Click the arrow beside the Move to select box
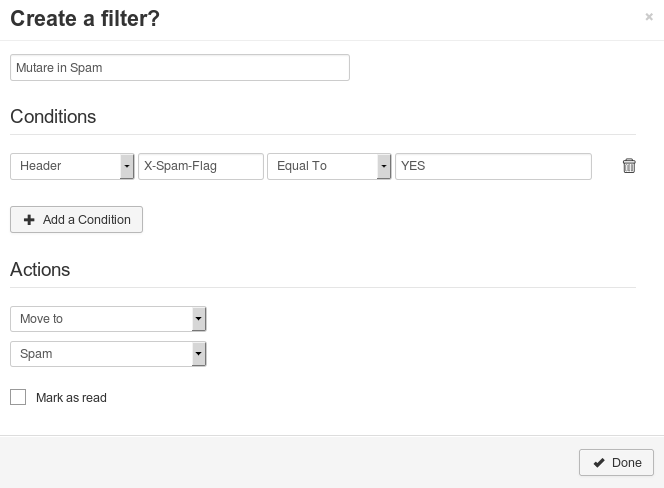The width and height of the screenshot is (664, 488). 199,319
